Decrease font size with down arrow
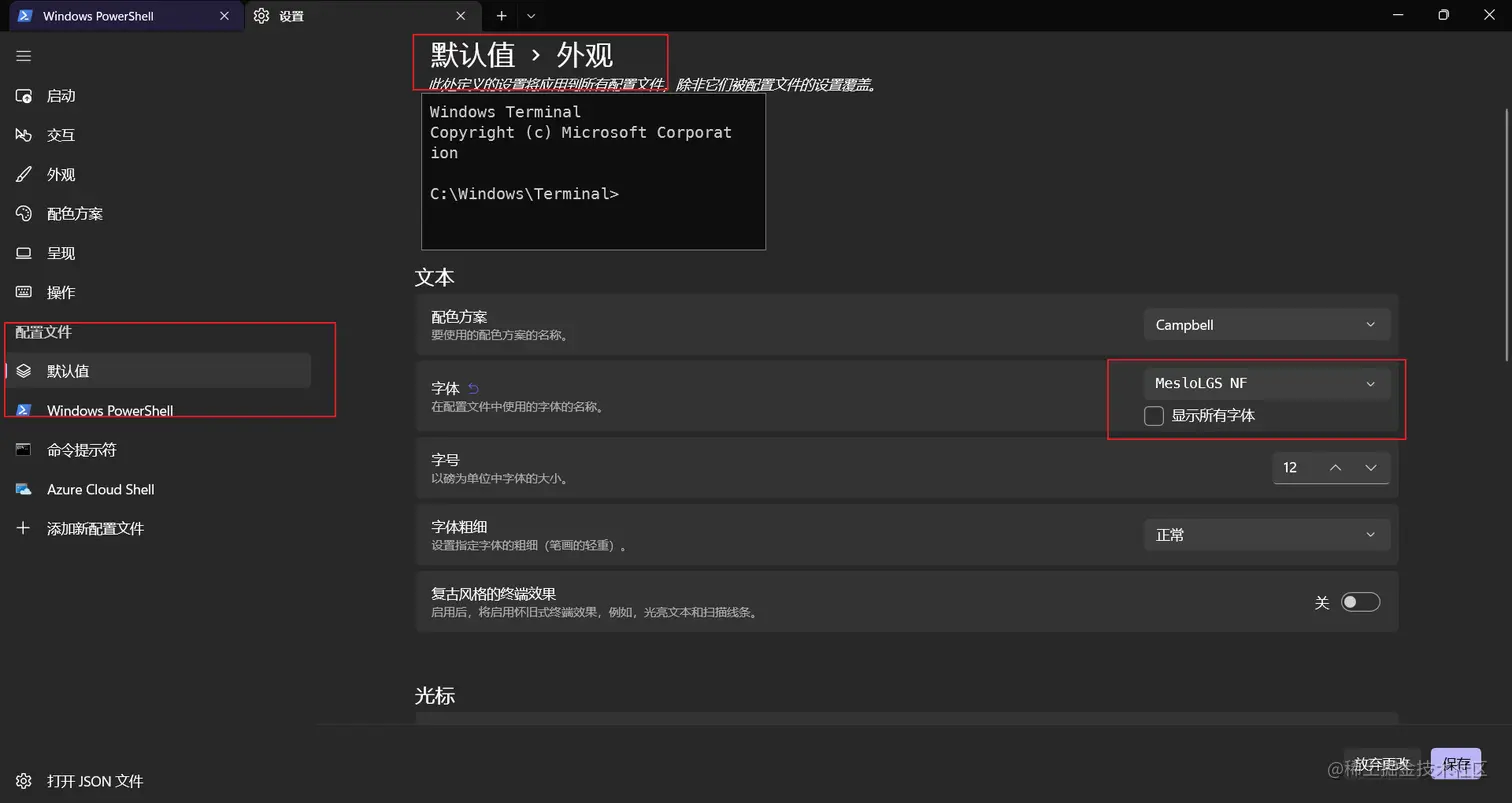The width and height of the screenshot is (1512, 803). [x=1371, y=468]
